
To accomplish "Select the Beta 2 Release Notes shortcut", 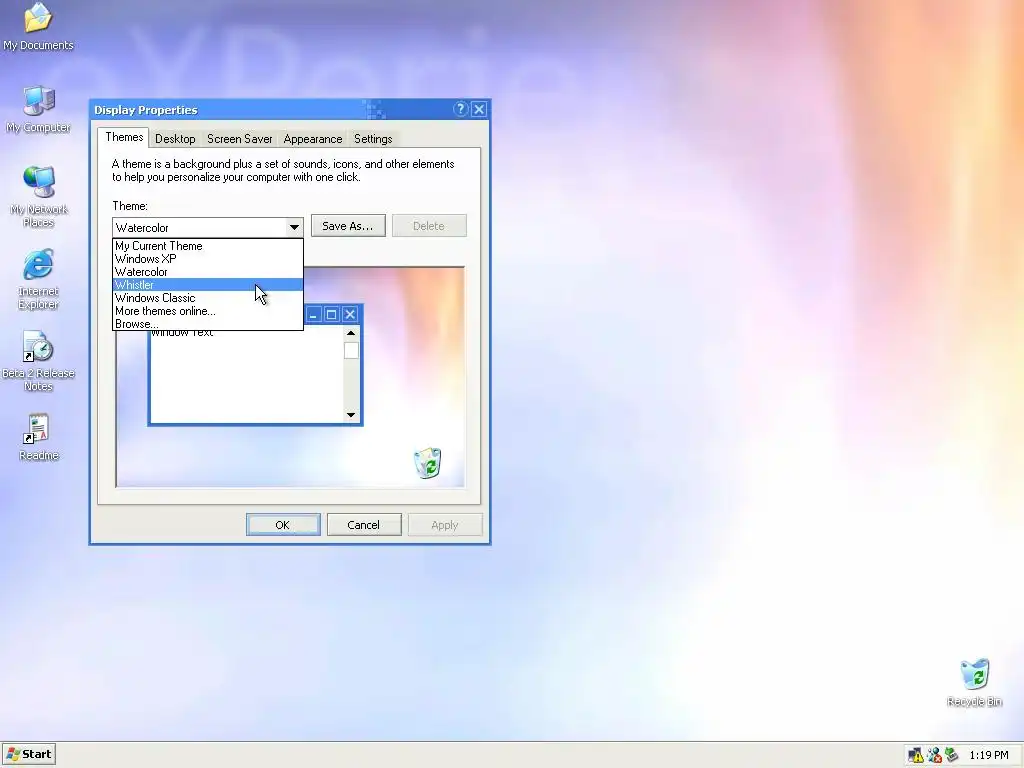I will tap(39, 360).
